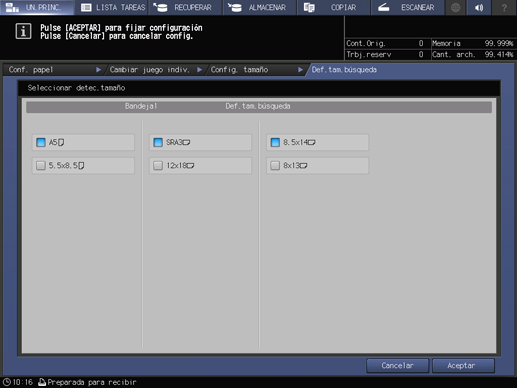Image resolution: width=517 pixels, height=388 pixels.
Task: Toggle the A5 size checkbox
Action: 41,142
